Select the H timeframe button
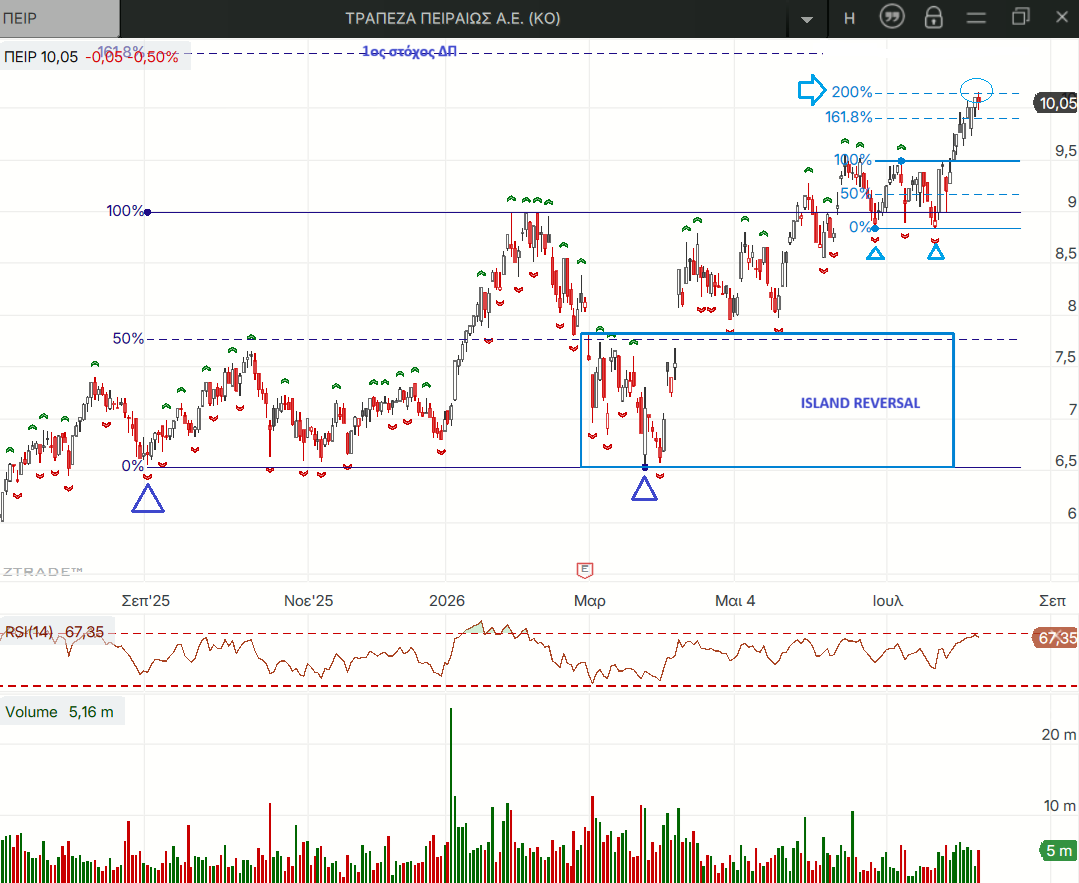Image resolution: width=1079 pixels, height=883 pixels. tap(849, 19)
